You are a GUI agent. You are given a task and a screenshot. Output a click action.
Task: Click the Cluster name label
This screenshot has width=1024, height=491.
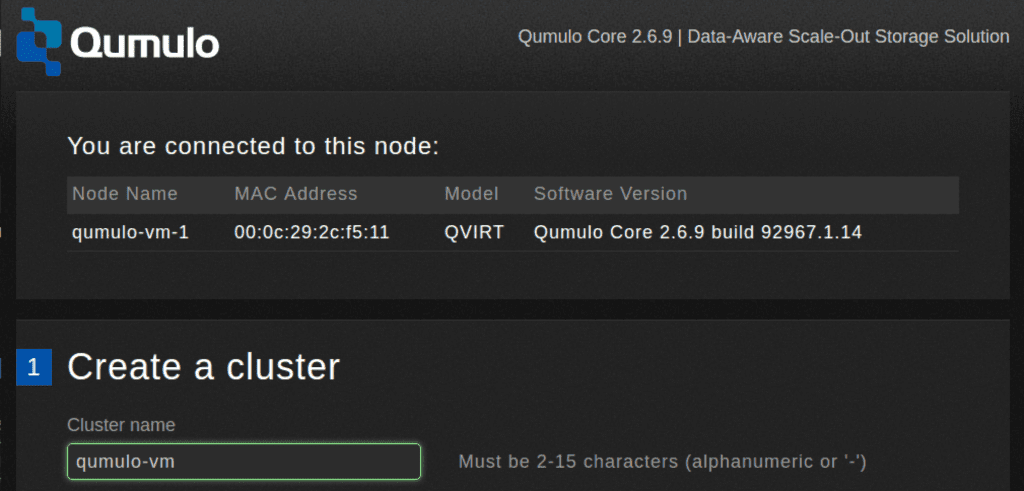[121, 425]
